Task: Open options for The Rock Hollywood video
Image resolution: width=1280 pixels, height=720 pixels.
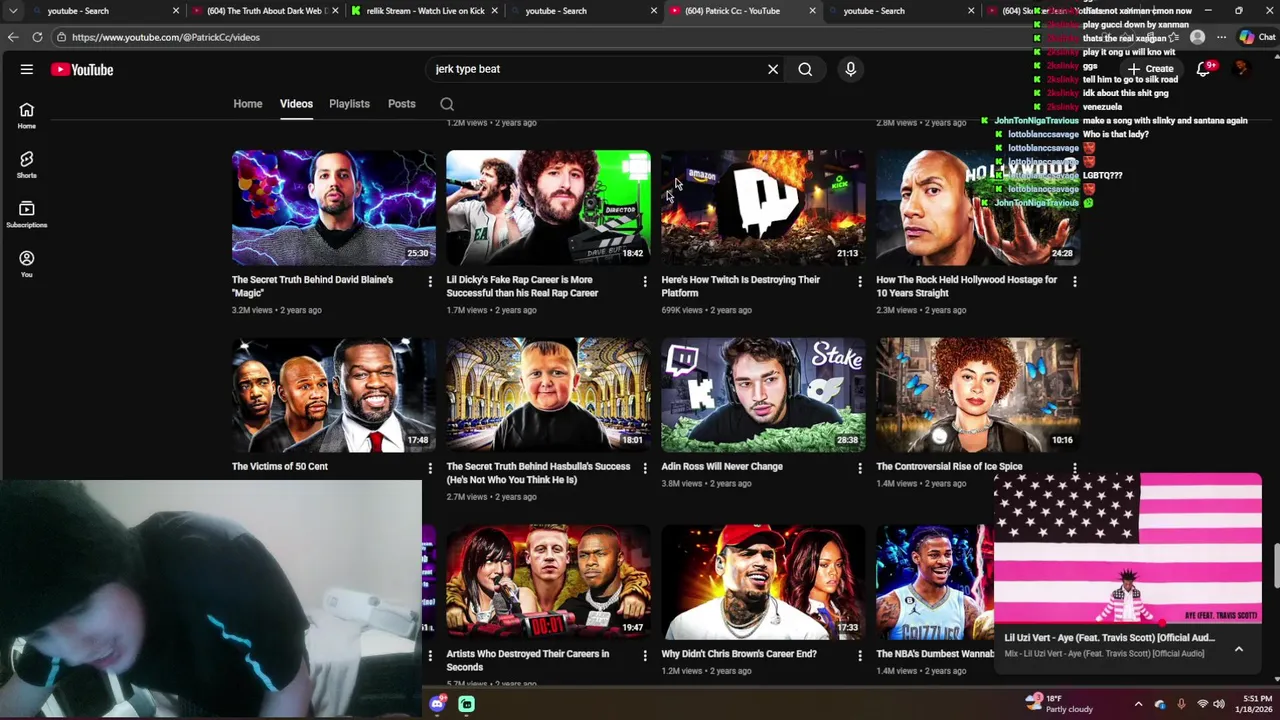Action: pos(1075,282)
